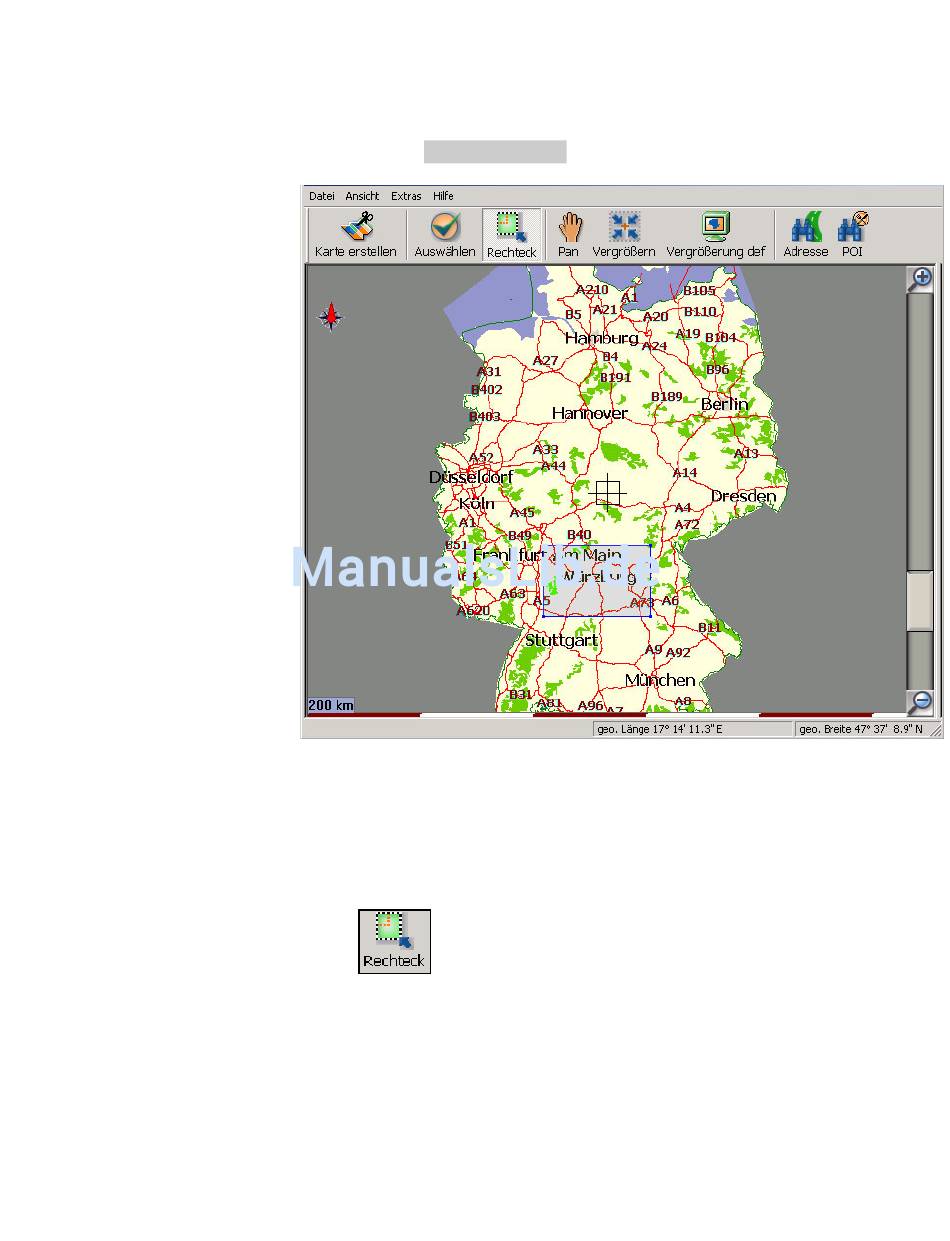Click the zoom slider thumb handle

click(920, 601)
